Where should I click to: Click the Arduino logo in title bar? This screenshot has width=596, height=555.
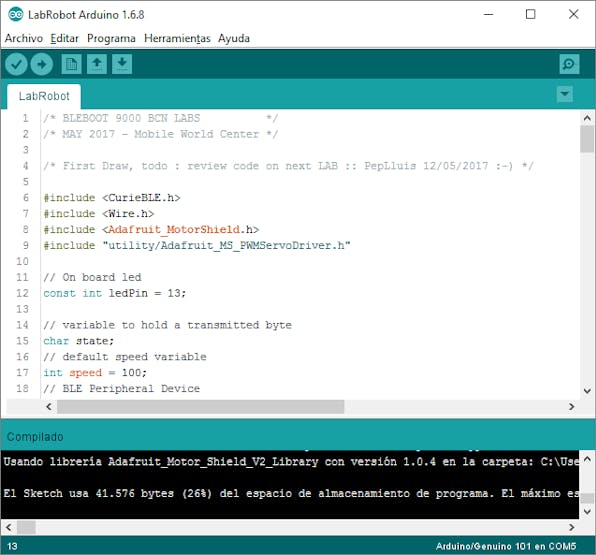16,14
